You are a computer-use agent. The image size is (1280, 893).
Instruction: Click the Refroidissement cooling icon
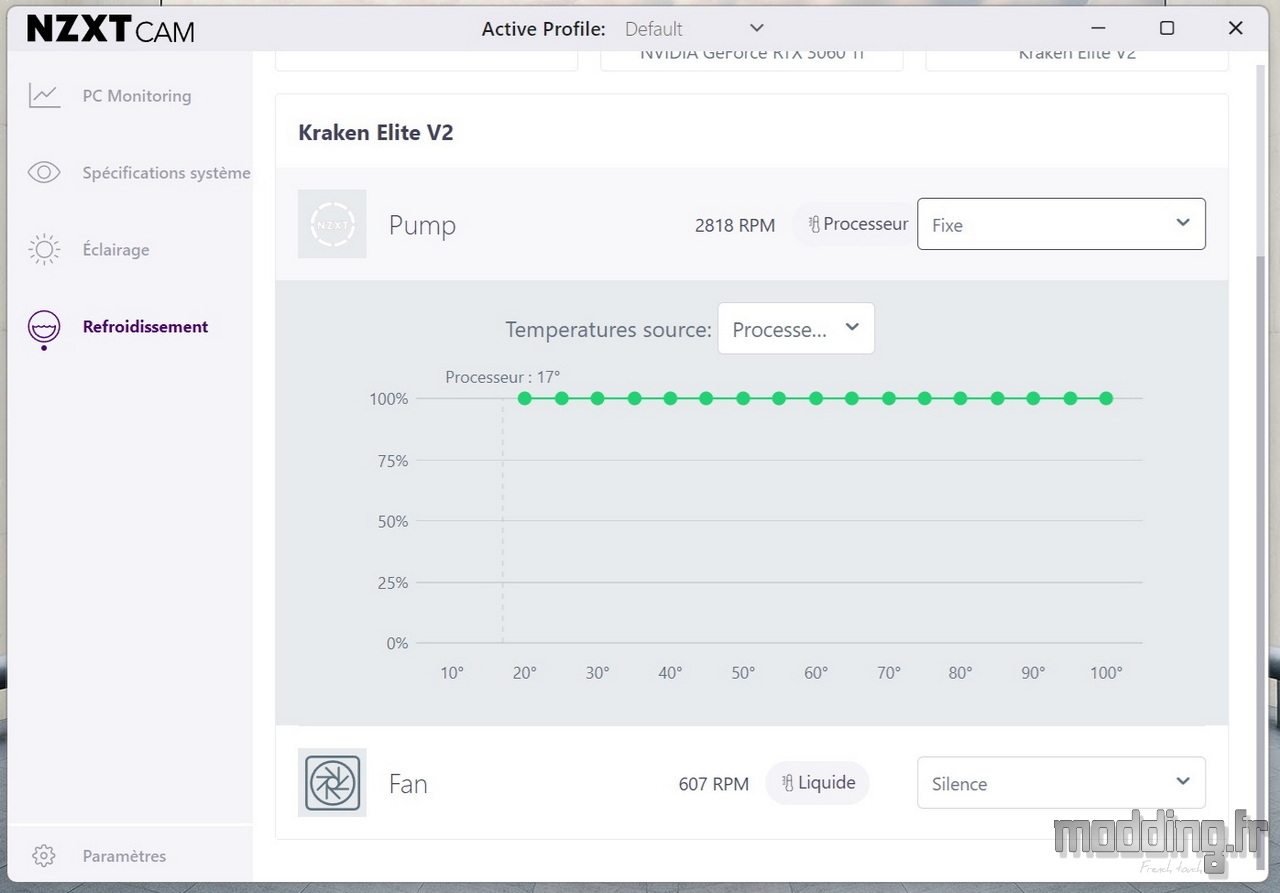[44, 329]
